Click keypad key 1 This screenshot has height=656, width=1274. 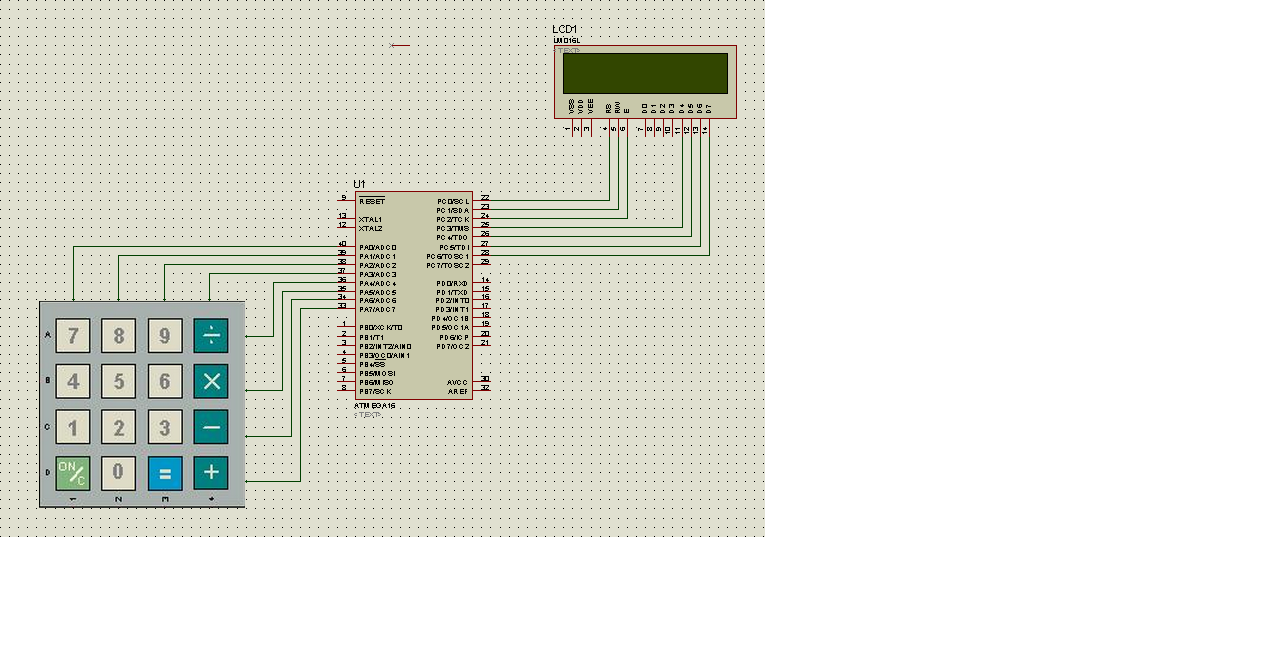tap(73, 427)
